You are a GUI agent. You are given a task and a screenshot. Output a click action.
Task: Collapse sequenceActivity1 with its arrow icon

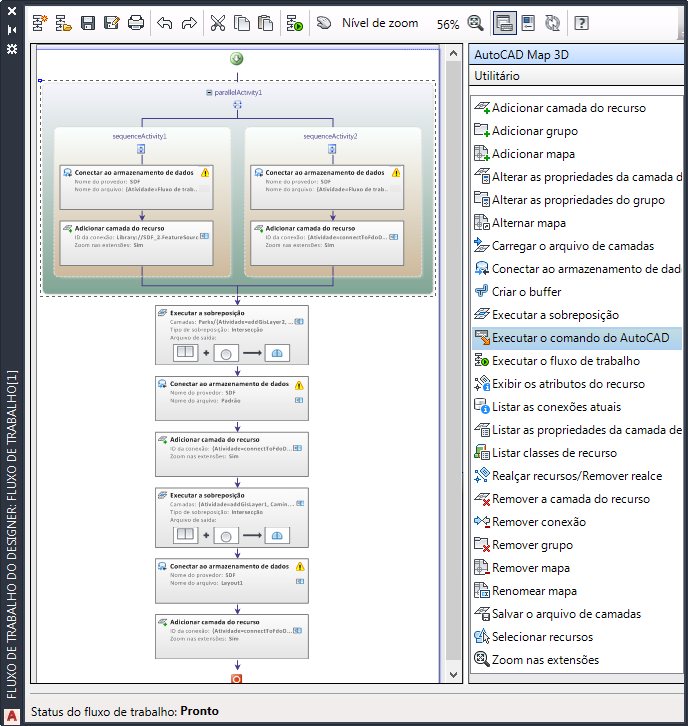(x=141, y=149)
